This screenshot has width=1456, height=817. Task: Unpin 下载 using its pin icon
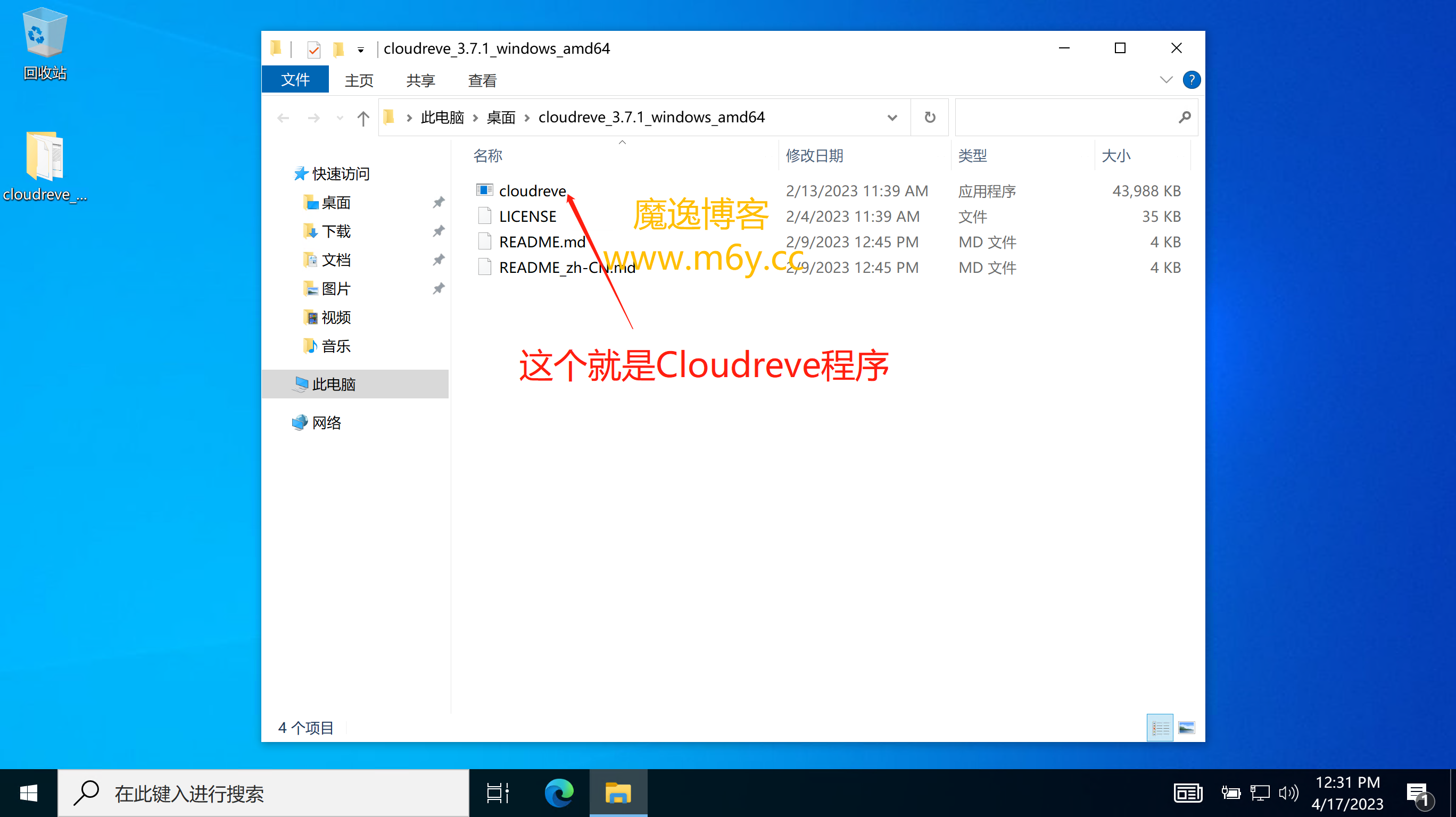pyautogui.click(x=439, y=231)
